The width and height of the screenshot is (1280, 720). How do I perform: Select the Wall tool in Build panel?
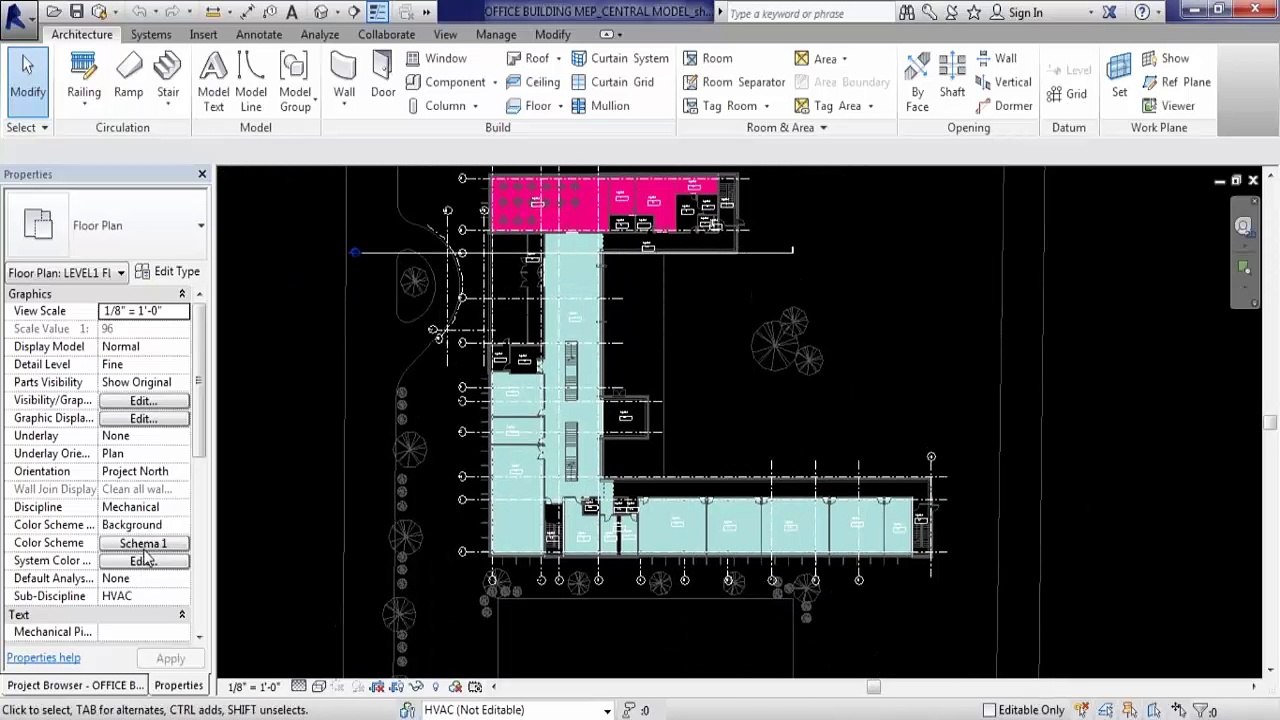[x=344, y=80]
